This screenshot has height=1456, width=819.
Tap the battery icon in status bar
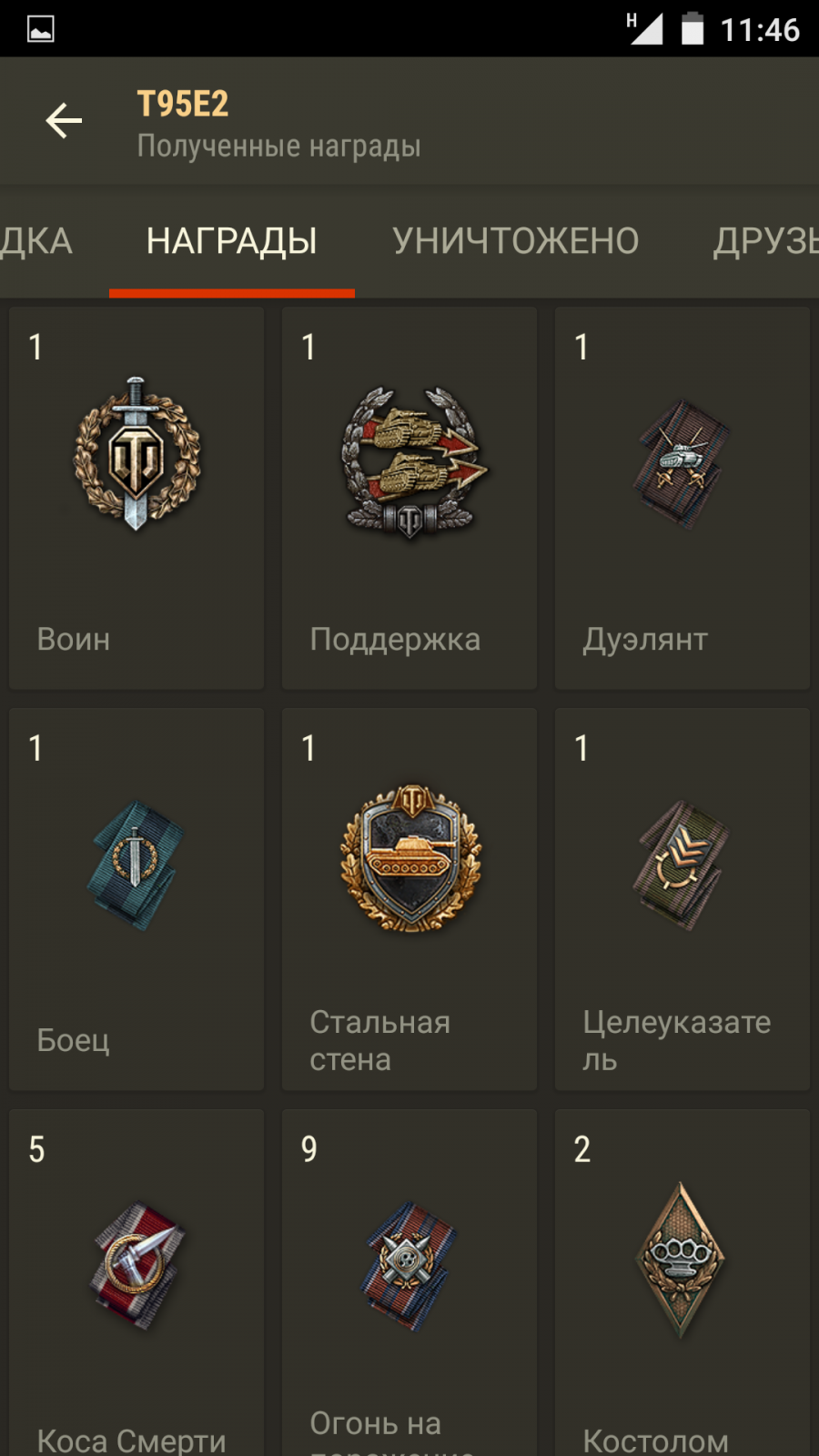tap(693, 28)
